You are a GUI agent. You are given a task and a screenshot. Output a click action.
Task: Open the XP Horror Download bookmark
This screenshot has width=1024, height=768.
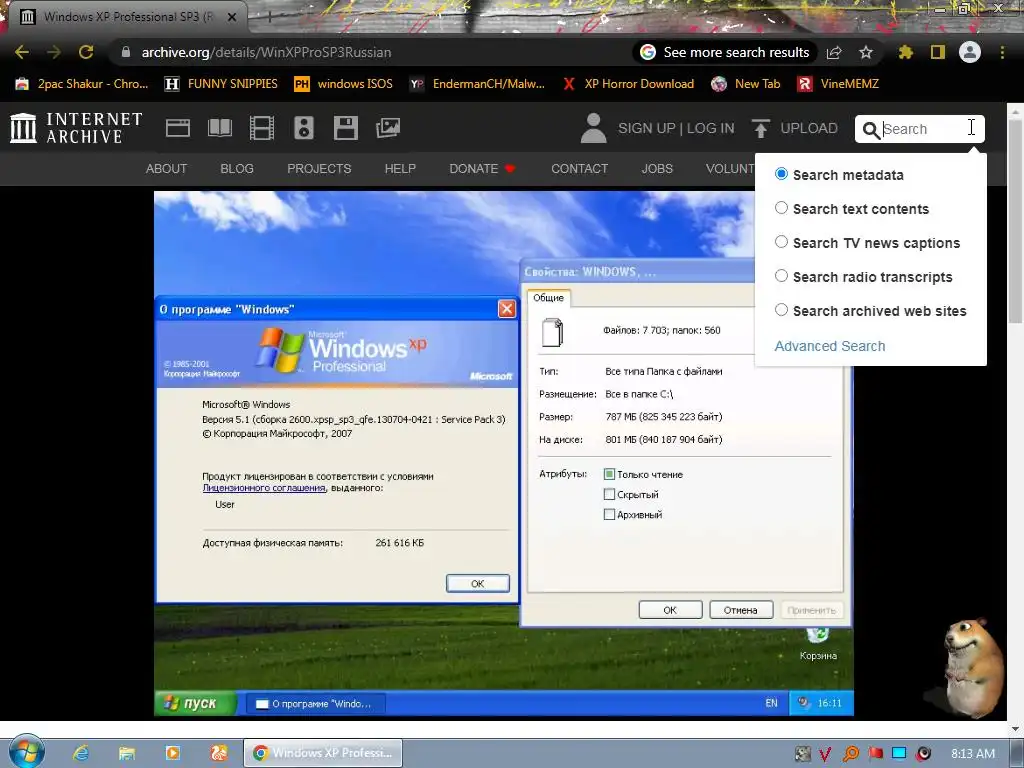tap(628, 84)
